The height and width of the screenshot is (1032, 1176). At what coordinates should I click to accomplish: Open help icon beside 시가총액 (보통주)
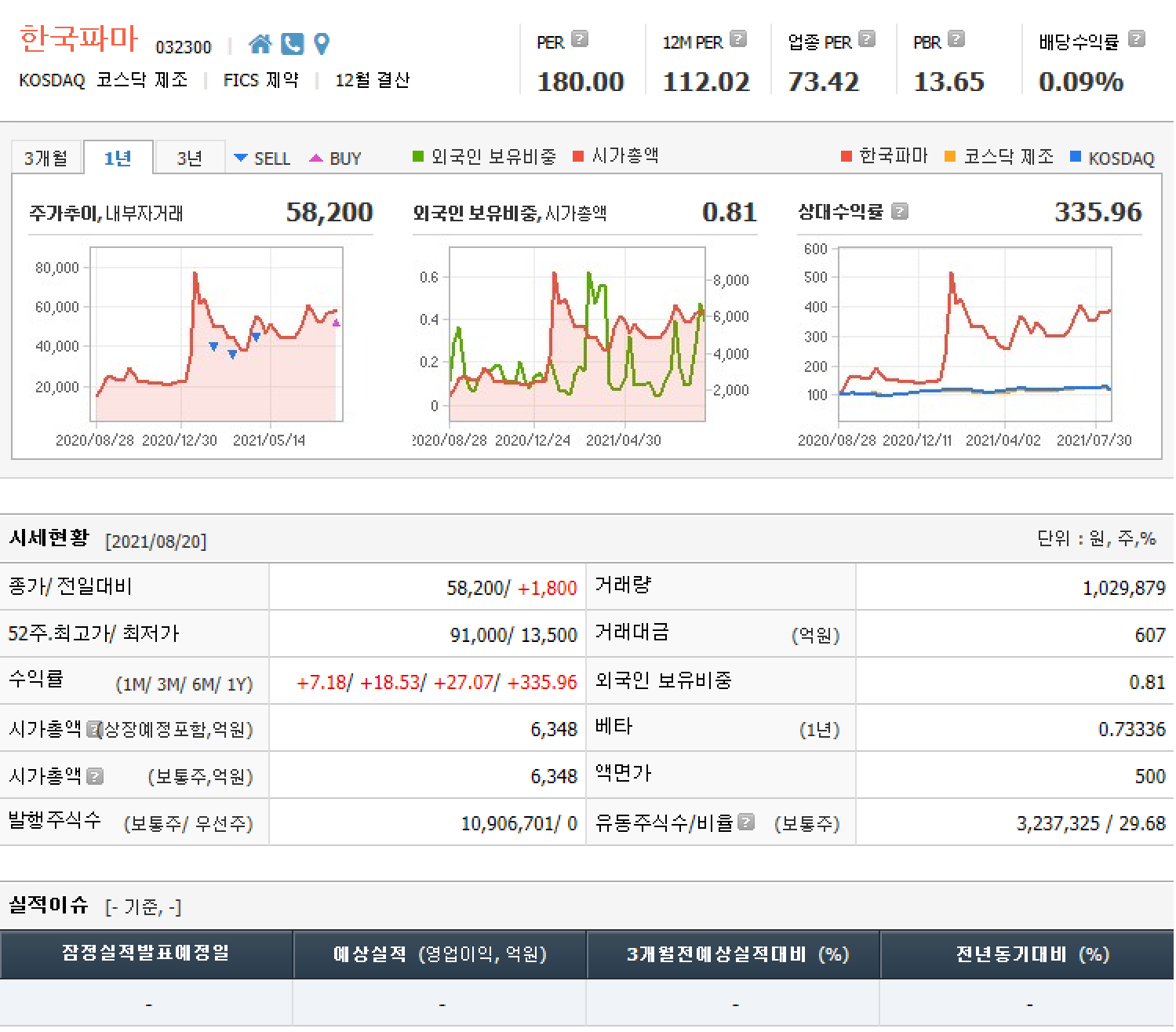[94, 776]
